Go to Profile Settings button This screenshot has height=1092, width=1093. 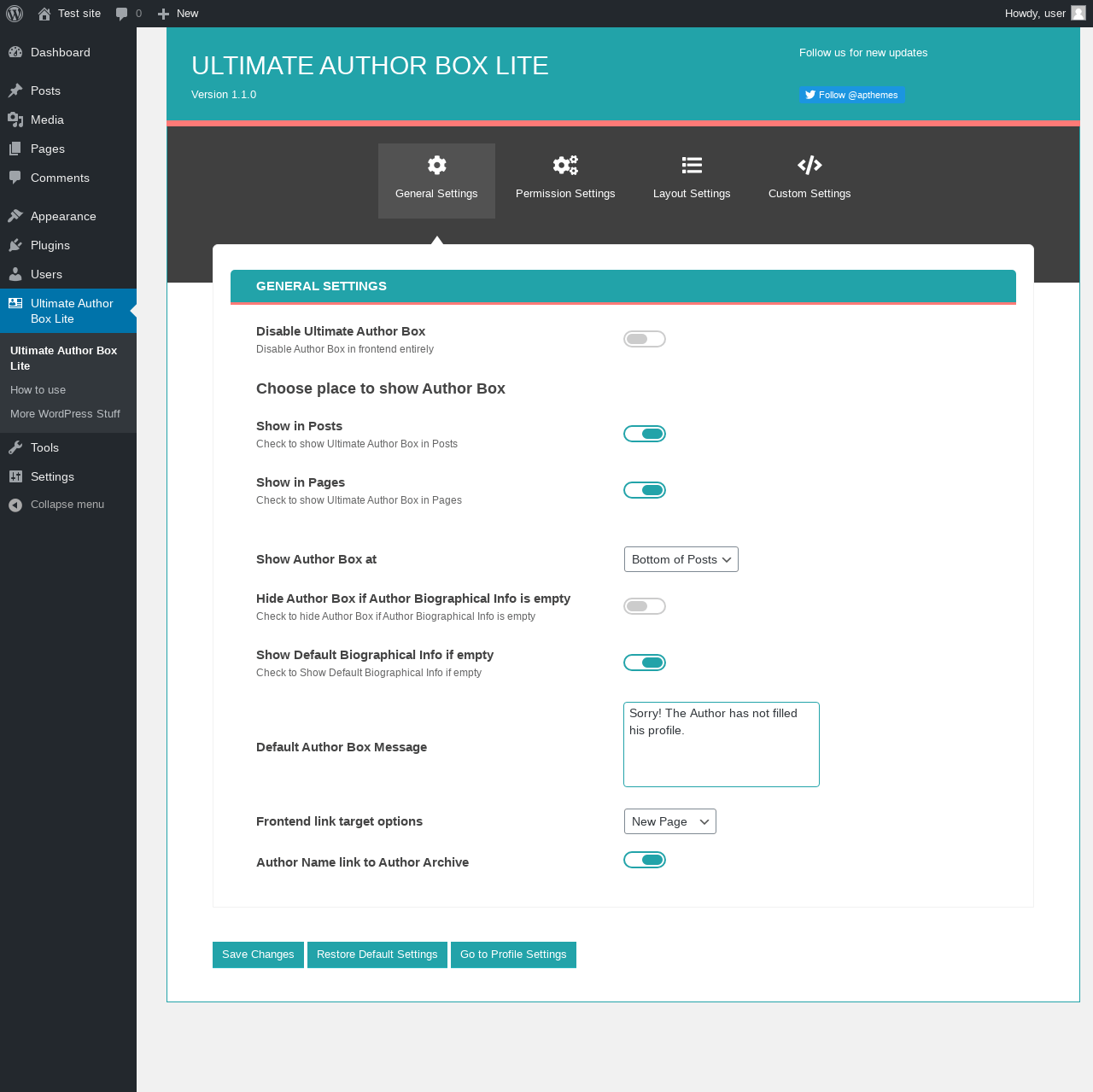(x=513, y=955)
